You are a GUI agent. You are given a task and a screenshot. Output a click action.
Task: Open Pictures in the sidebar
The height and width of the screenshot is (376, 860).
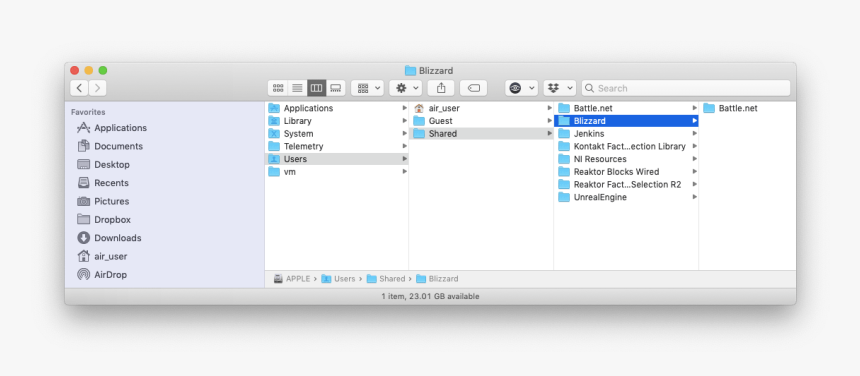pyautogui.click(x=103, y=201)
